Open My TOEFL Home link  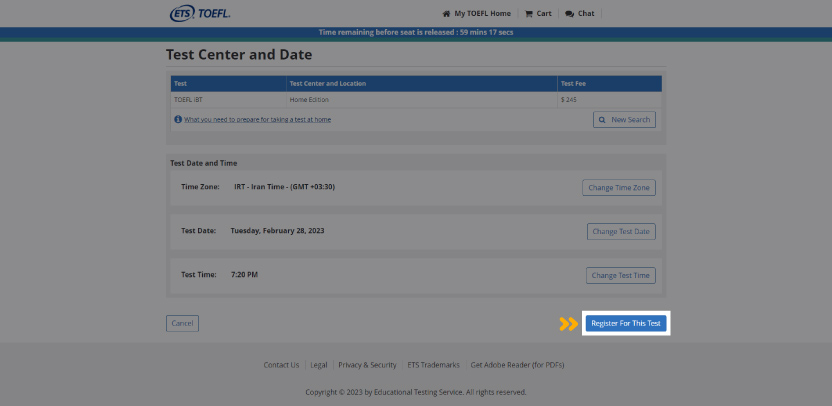click(482, 14)
